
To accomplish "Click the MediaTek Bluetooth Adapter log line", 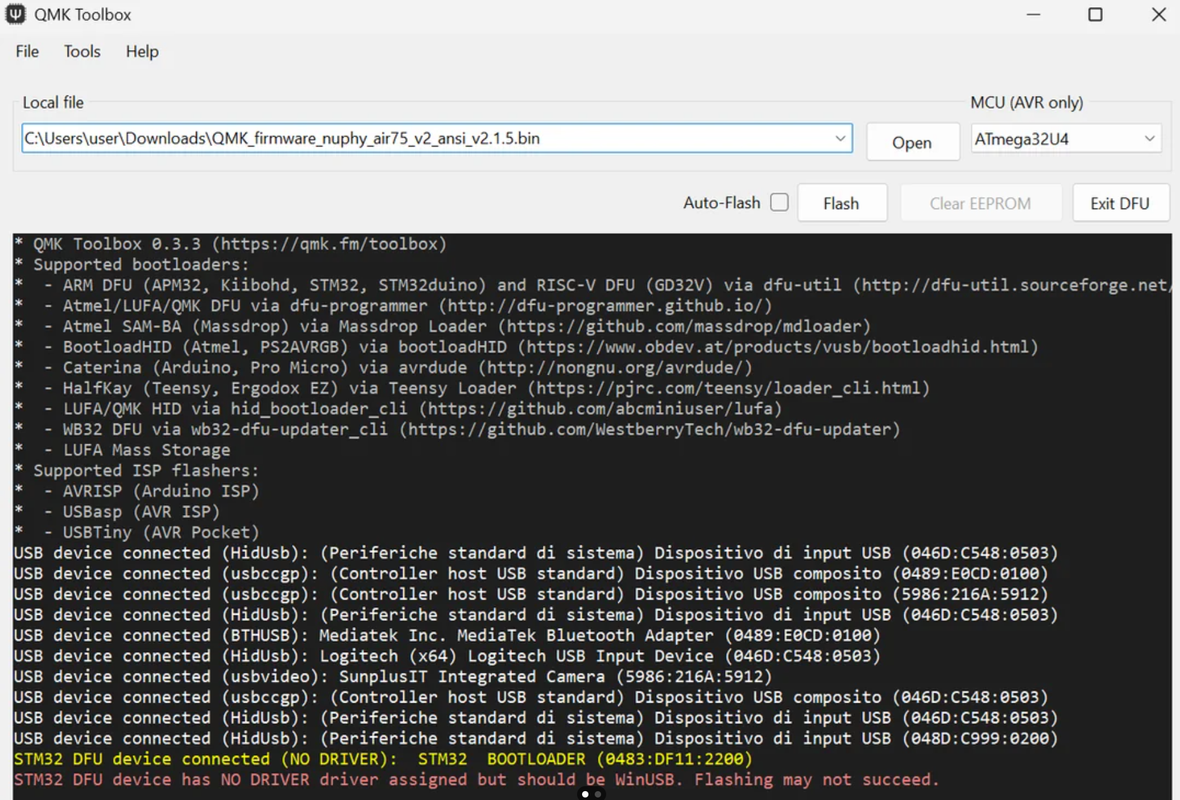I will (x=447, y=635).
